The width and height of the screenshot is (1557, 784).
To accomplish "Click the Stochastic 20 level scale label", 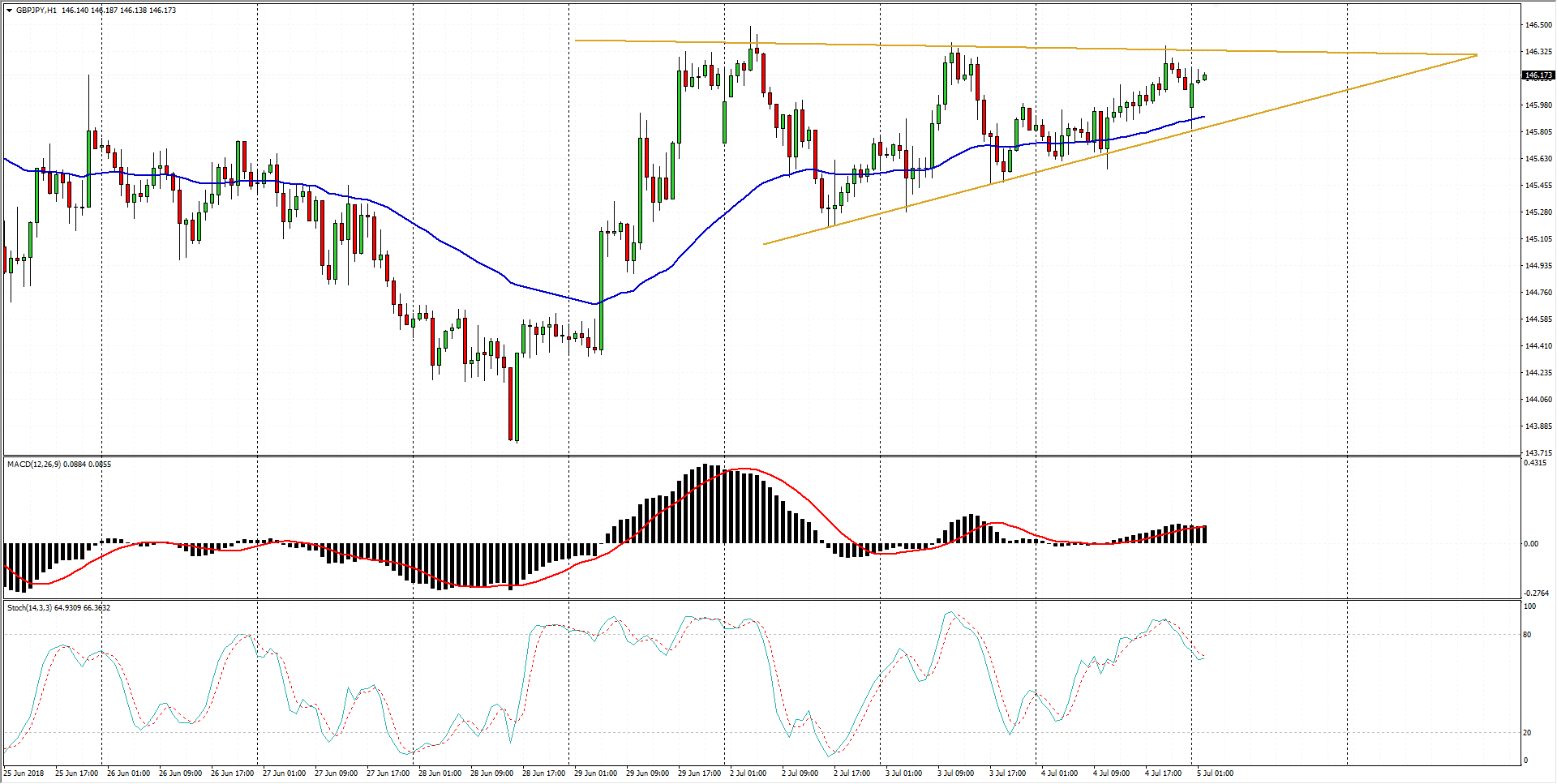I will pos(1528,733).
